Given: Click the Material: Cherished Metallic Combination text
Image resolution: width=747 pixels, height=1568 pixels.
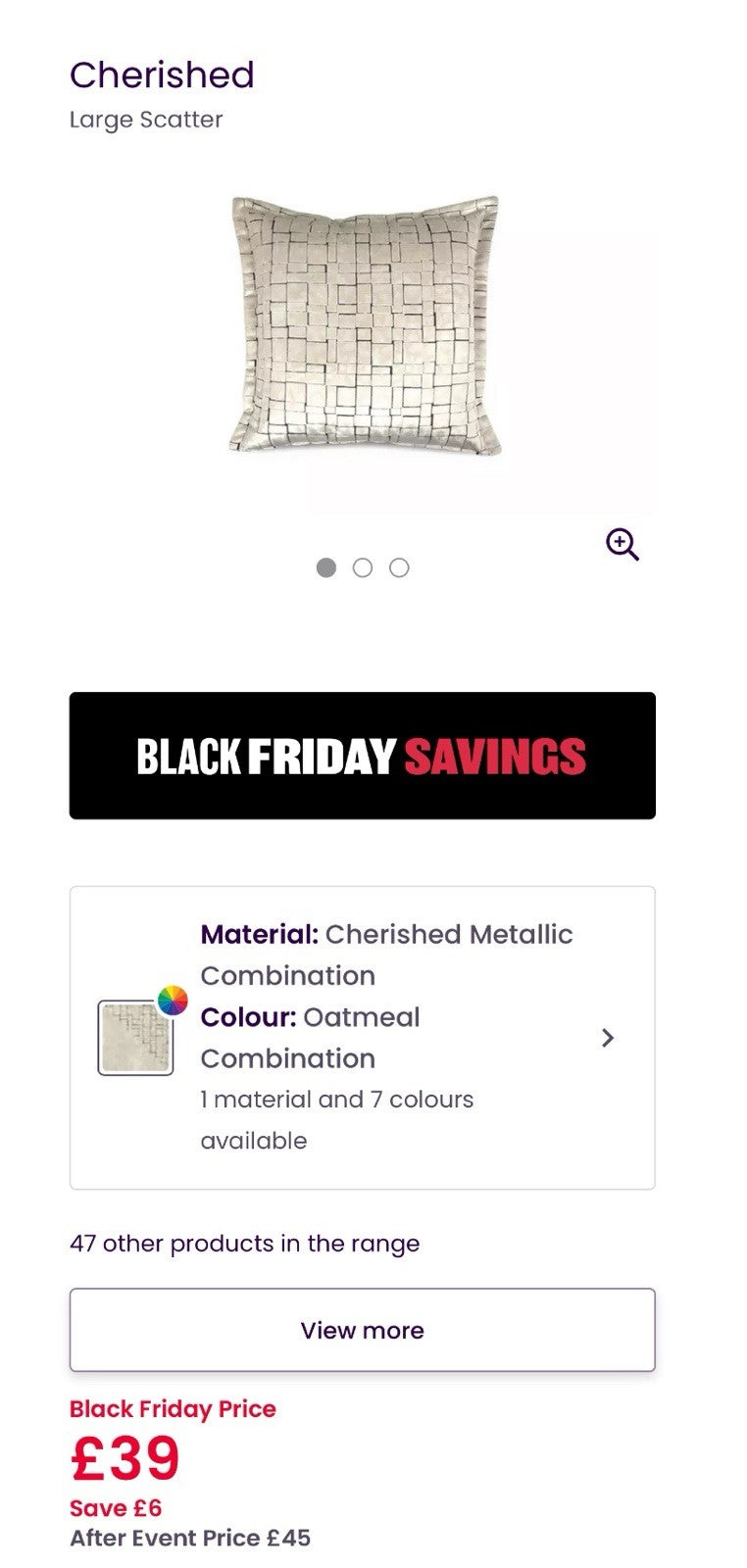Looking at the screenshot, I should click(386, 954).
